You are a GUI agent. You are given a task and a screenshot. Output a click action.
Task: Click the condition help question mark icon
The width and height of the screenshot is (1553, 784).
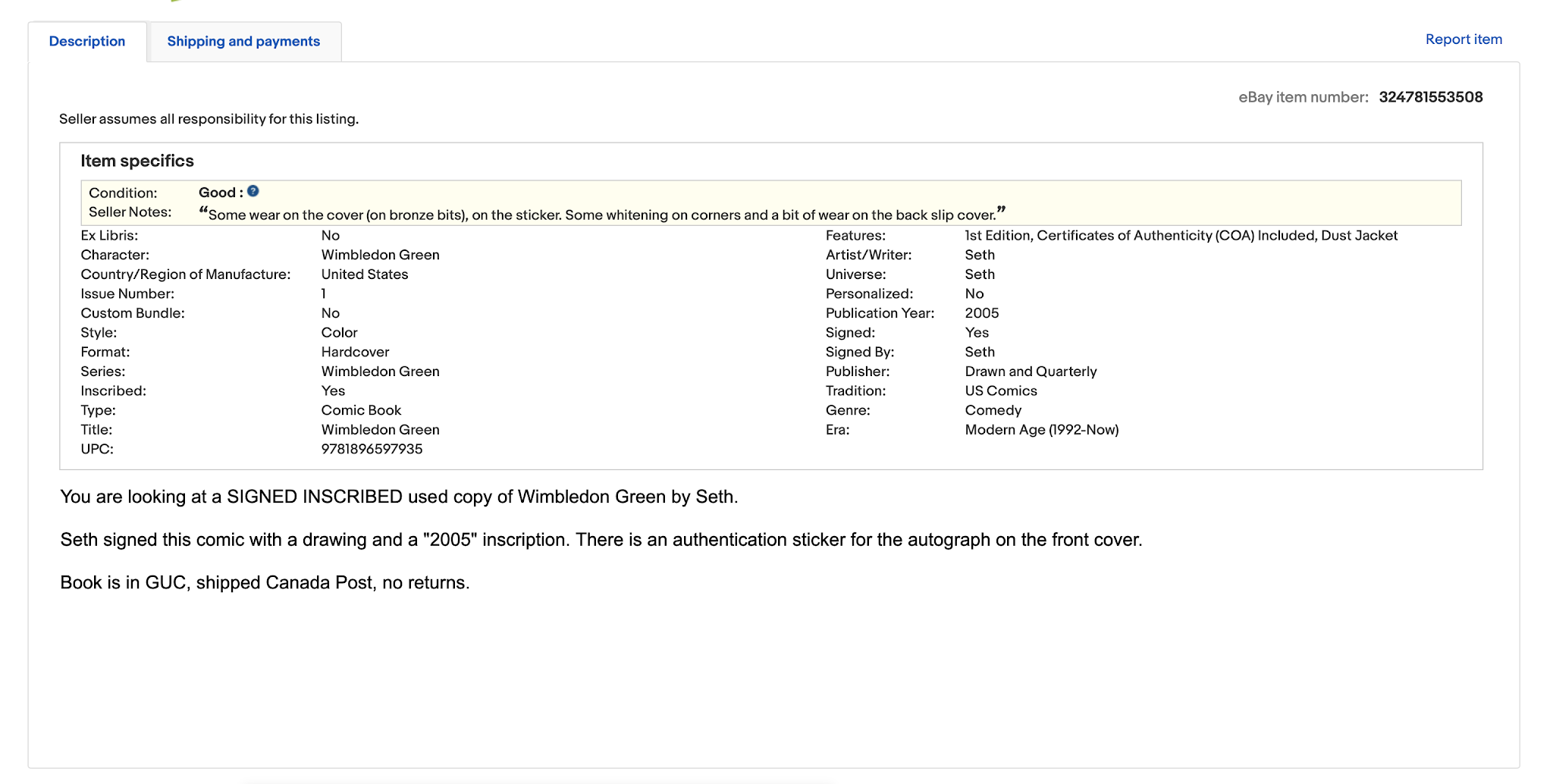(x=253, y=191)
